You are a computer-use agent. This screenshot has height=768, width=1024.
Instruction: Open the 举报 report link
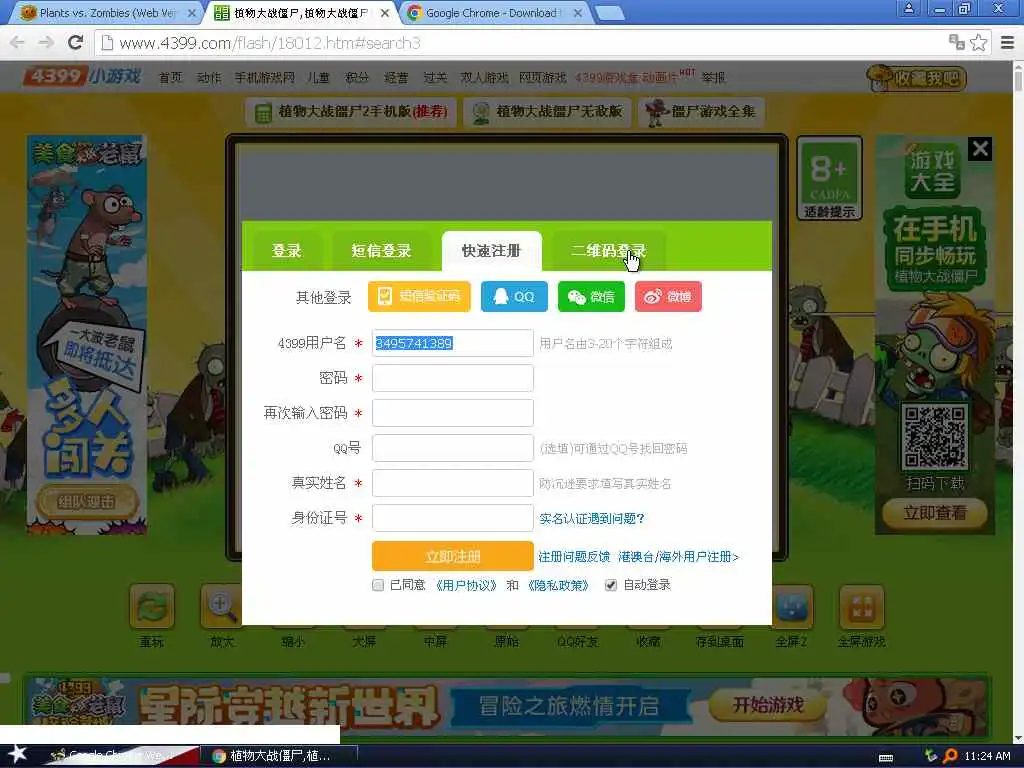coord(714,78)
